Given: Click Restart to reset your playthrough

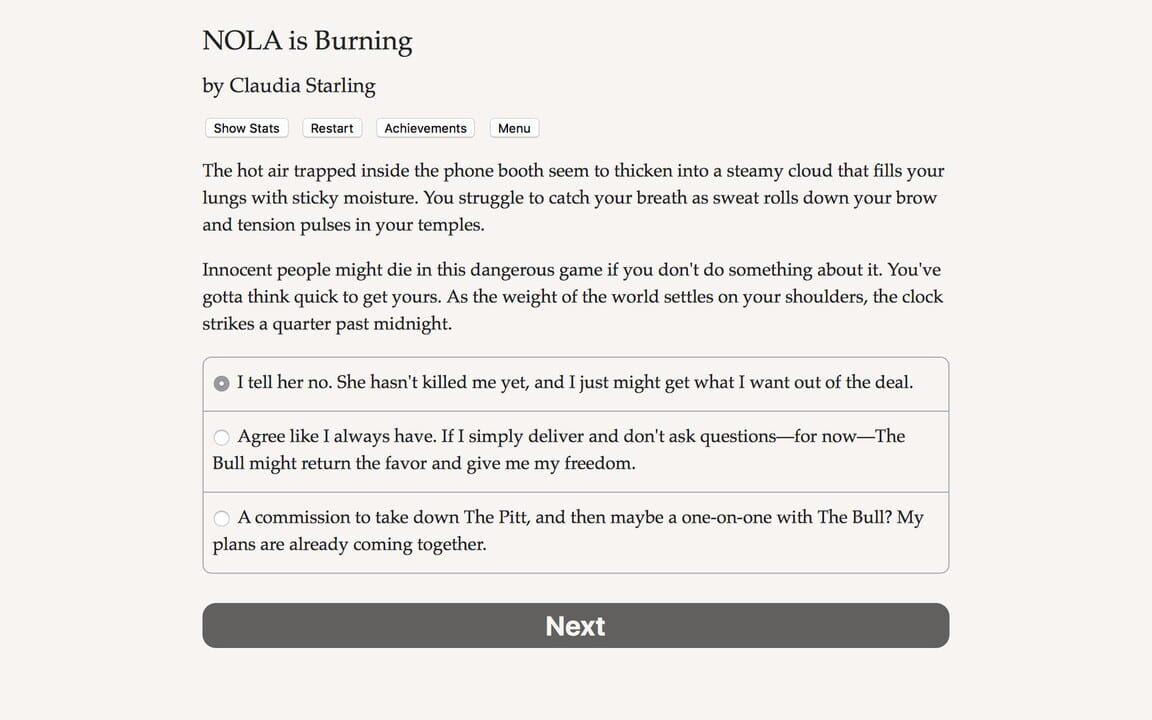Looking at the screenshot, I should [x=331, y=128].
